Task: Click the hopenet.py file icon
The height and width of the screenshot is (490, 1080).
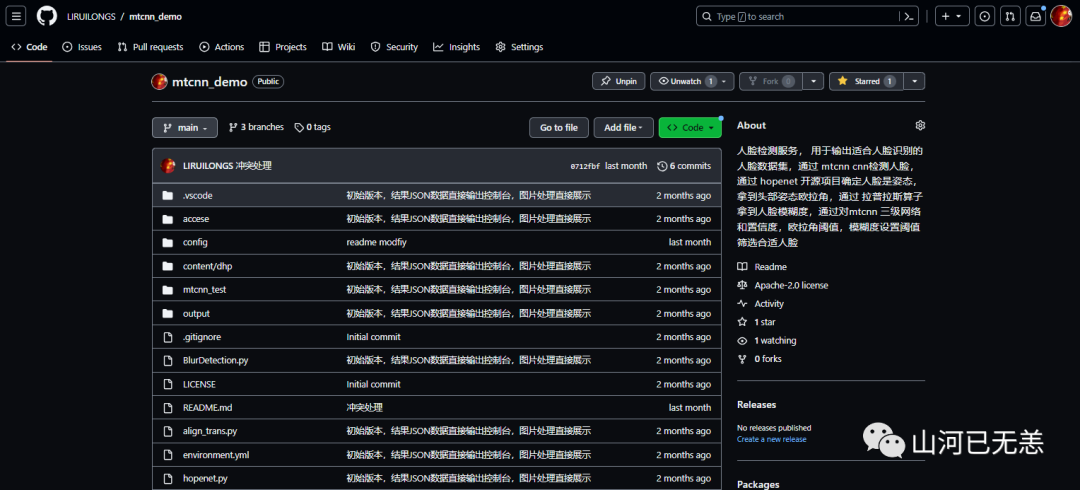Action: pyautogui.click(x=167, y=478)
